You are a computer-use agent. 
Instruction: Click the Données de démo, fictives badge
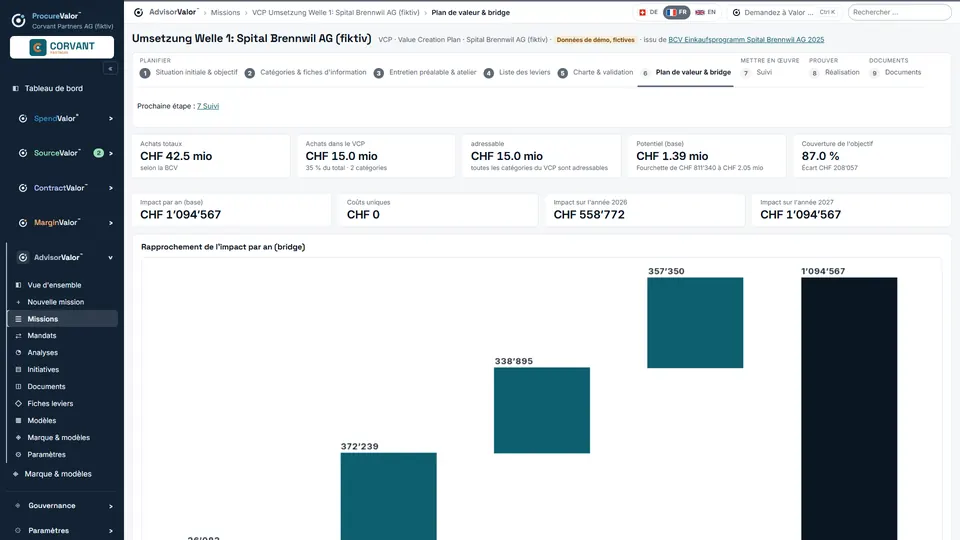pos(595,40)
